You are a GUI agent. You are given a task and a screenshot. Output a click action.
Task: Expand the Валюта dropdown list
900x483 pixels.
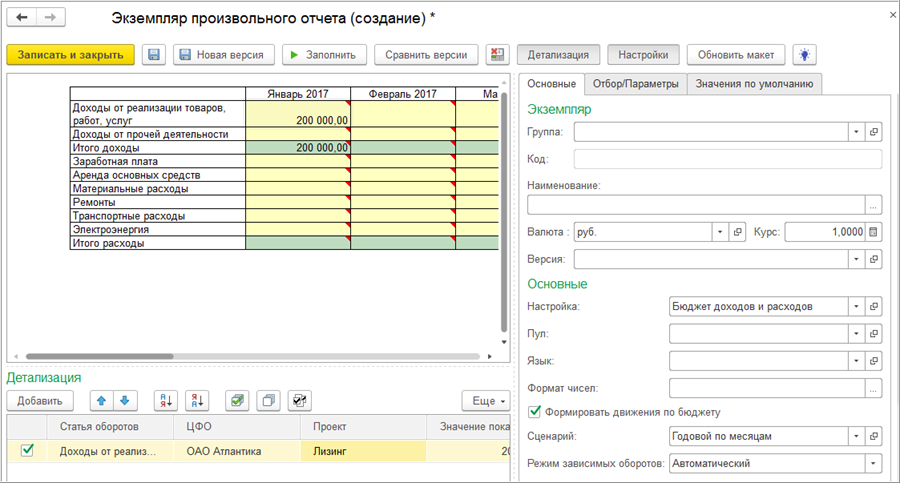click(720, 231)
